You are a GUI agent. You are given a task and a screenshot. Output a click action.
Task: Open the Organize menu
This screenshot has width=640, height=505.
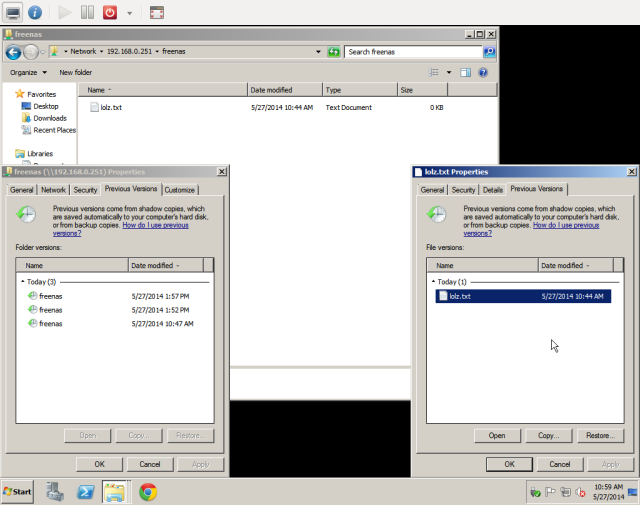click(28, 72)
